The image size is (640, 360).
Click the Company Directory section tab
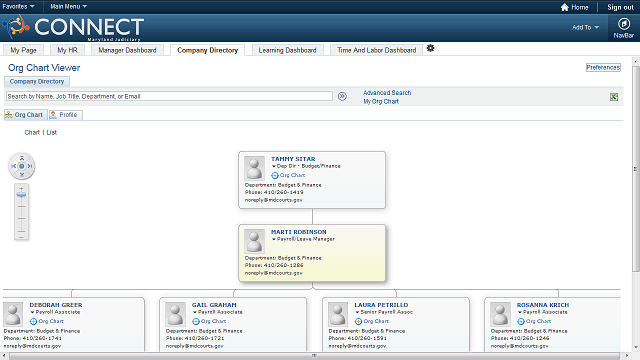(37, 82)
